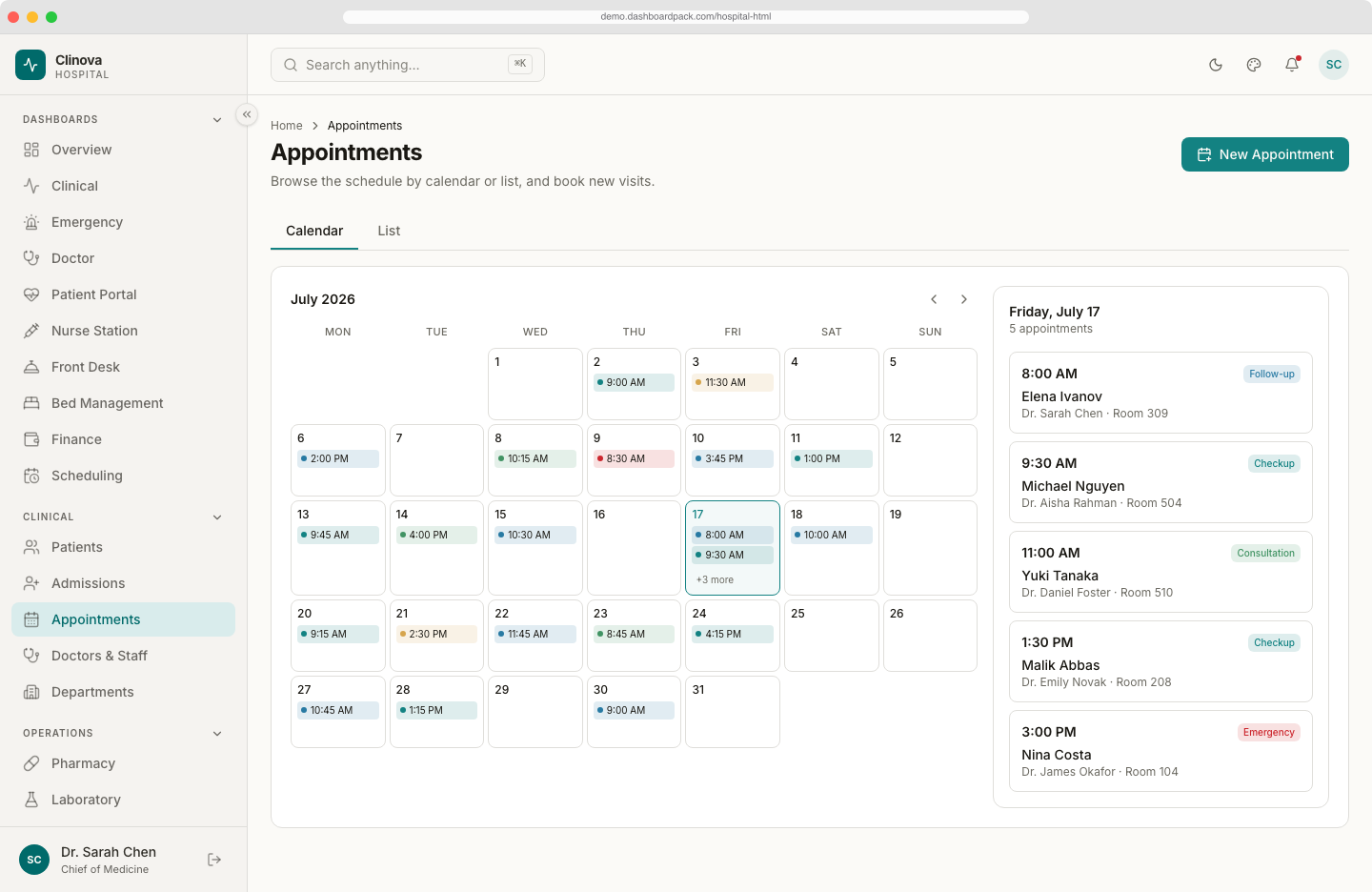Click the Consultation tag on Yuki Tanaka
Viewport: 1372px width, 892px height.
coord(1265,553)
